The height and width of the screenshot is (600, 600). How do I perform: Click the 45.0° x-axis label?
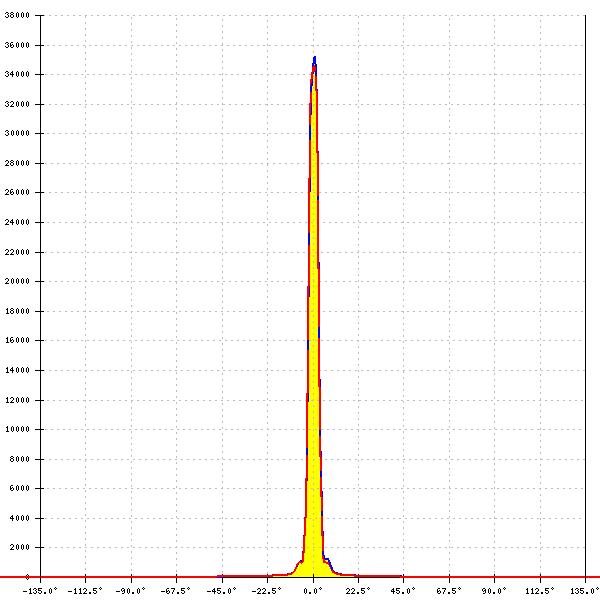(403, 591)
